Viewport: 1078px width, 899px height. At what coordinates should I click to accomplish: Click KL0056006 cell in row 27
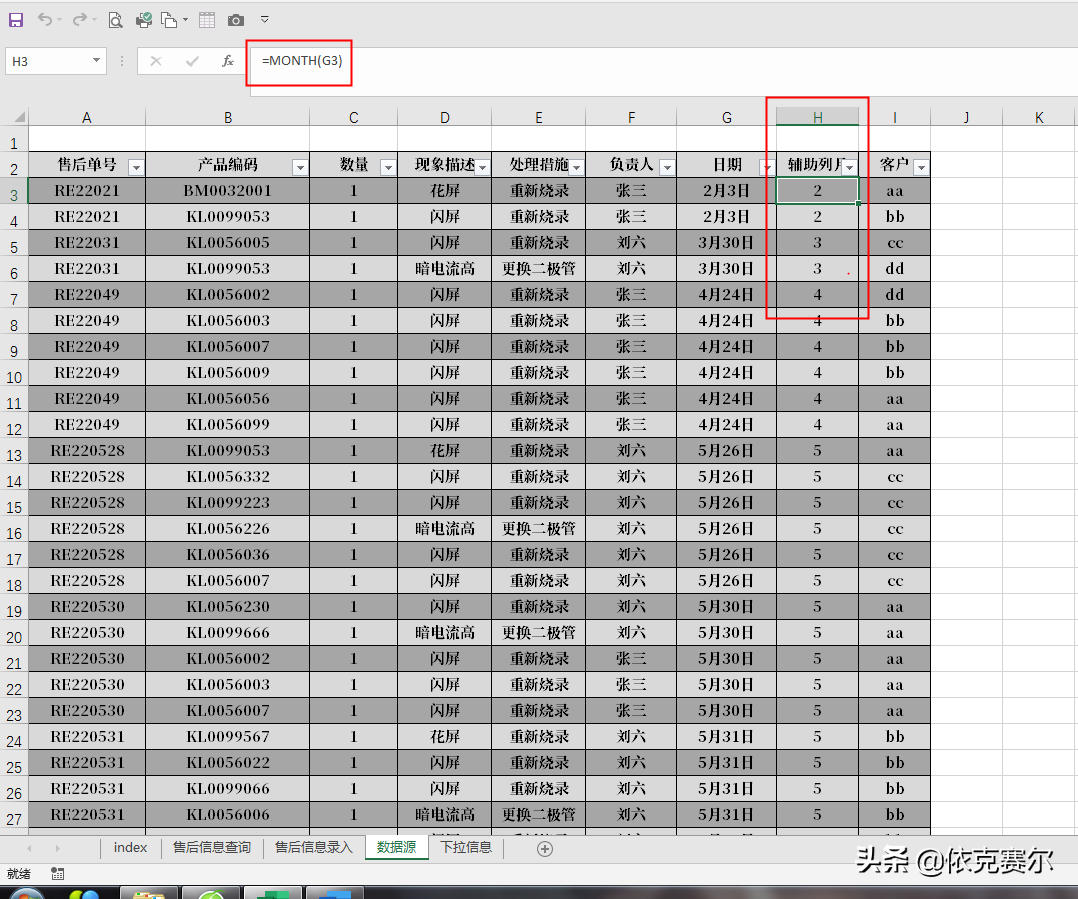click(228, 814)
